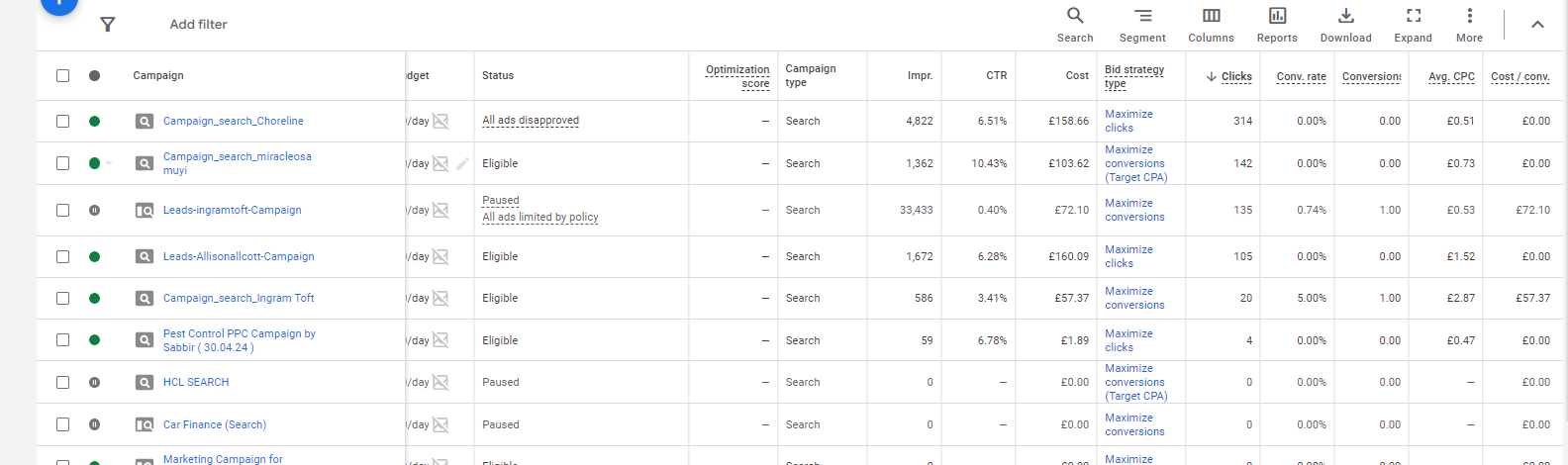The width and height of the screenshot is (1568, 465).
Task: Open the Segment icon
Action: coord(1142,16)
